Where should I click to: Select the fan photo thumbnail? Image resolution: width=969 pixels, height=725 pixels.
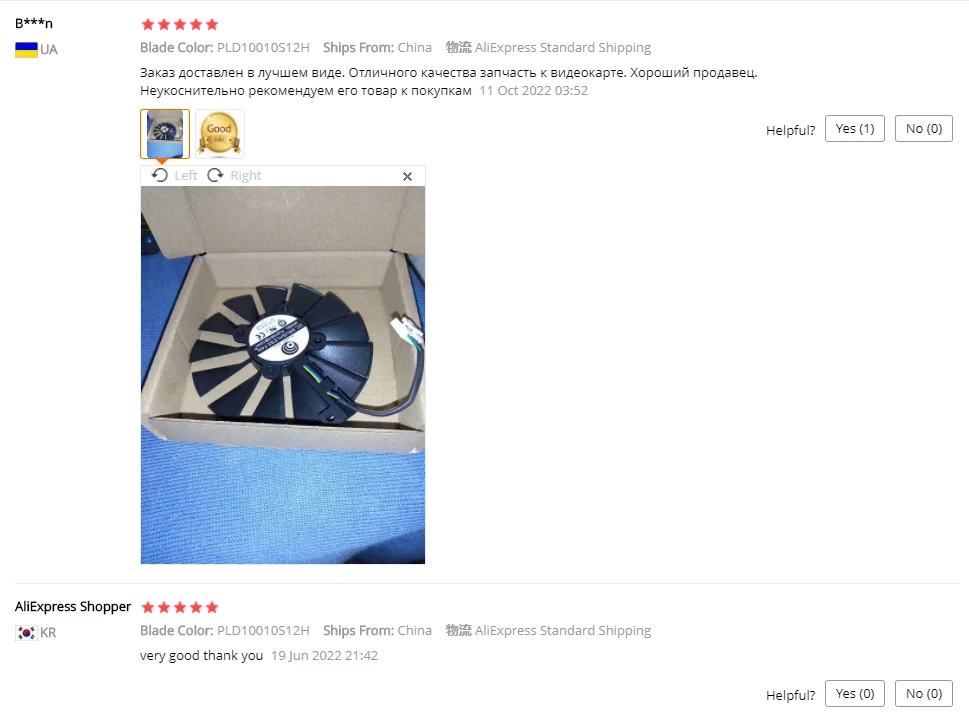click(165, 134)
